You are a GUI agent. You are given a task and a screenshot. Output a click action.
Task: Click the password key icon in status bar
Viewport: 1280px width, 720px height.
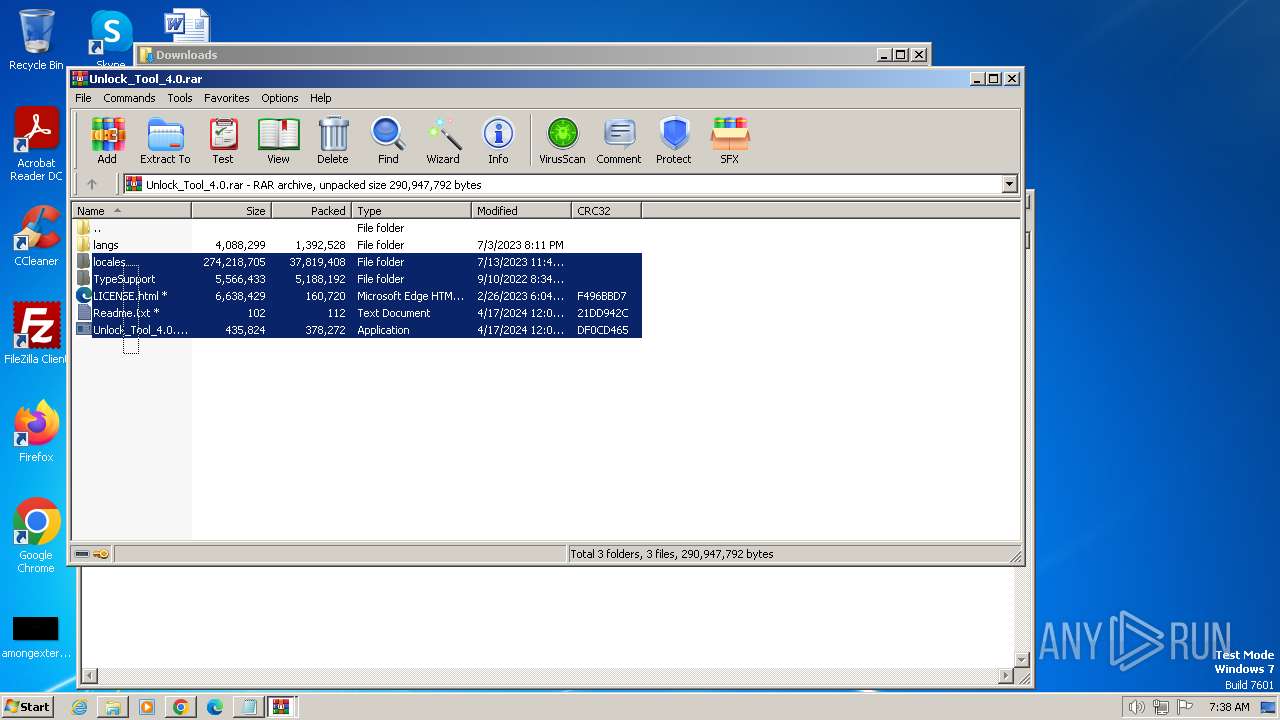click(x=101, y=554)
